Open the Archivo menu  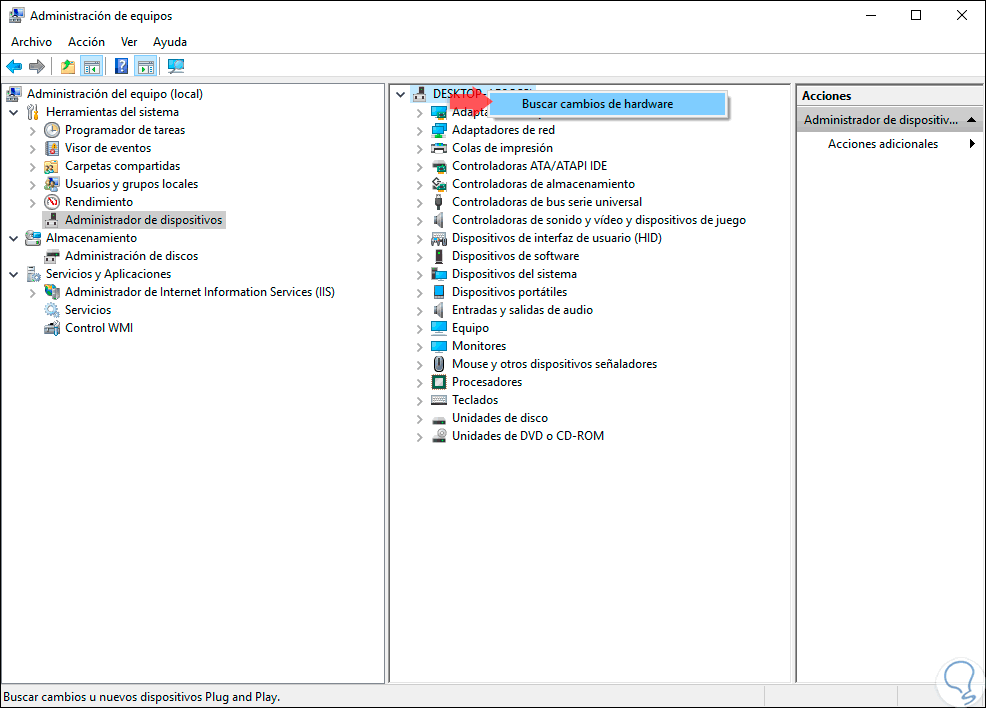coord(31,41)
